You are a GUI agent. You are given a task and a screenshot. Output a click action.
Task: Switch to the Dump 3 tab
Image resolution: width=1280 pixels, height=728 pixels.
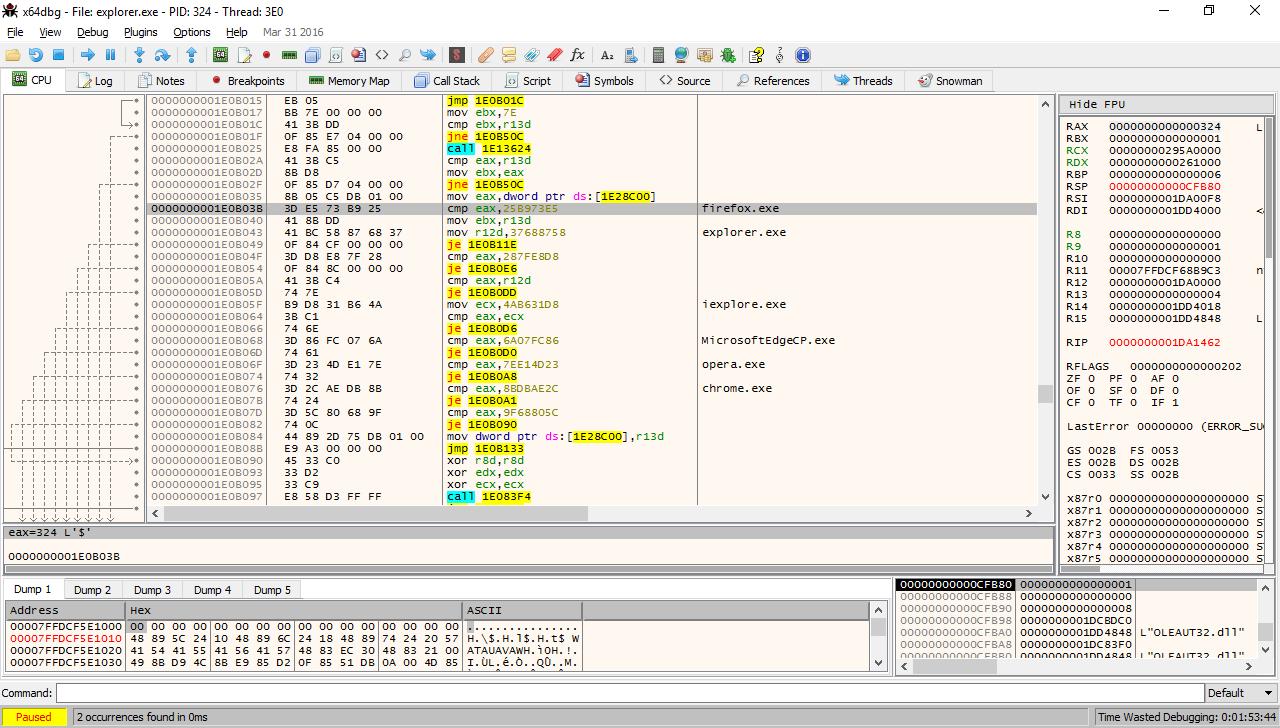pos(152,590)
